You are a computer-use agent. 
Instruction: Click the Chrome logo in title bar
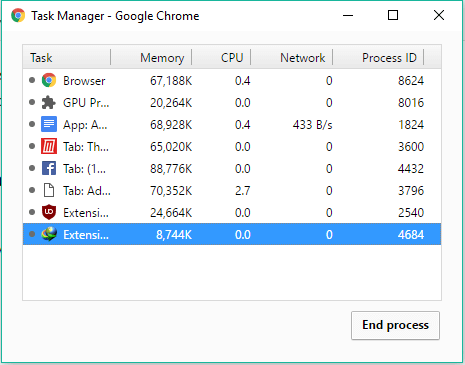click(x=18, y=15)
